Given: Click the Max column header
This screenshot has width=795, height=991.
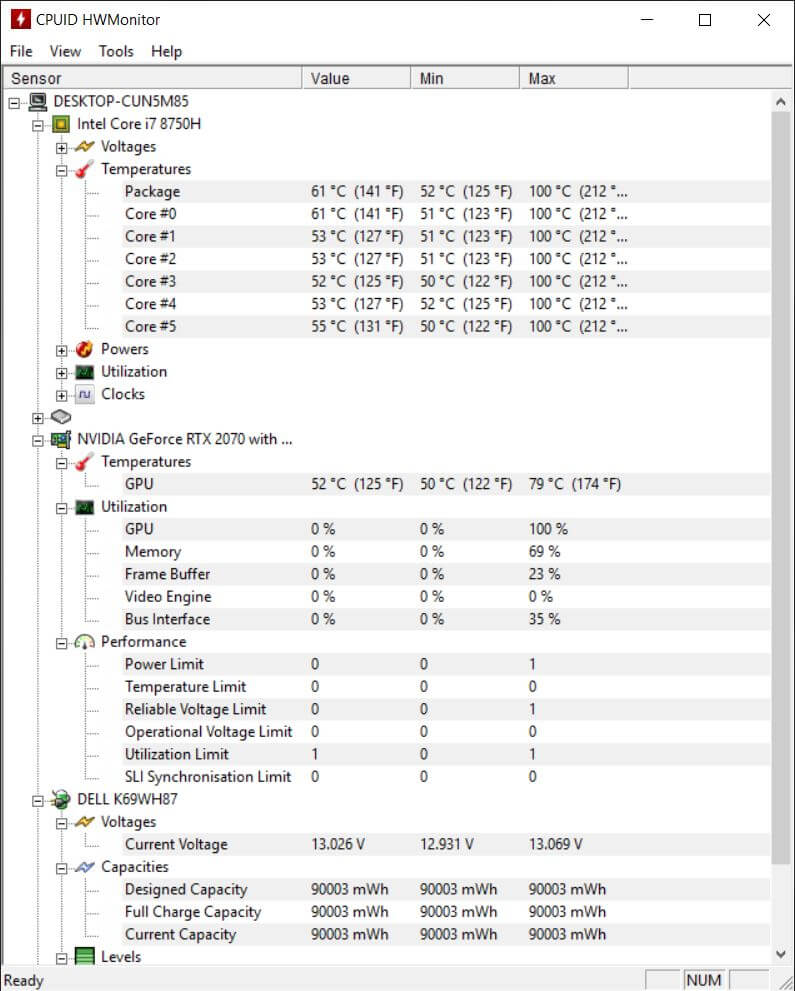Looking at the screenshot, I should [x=574, y=78].
